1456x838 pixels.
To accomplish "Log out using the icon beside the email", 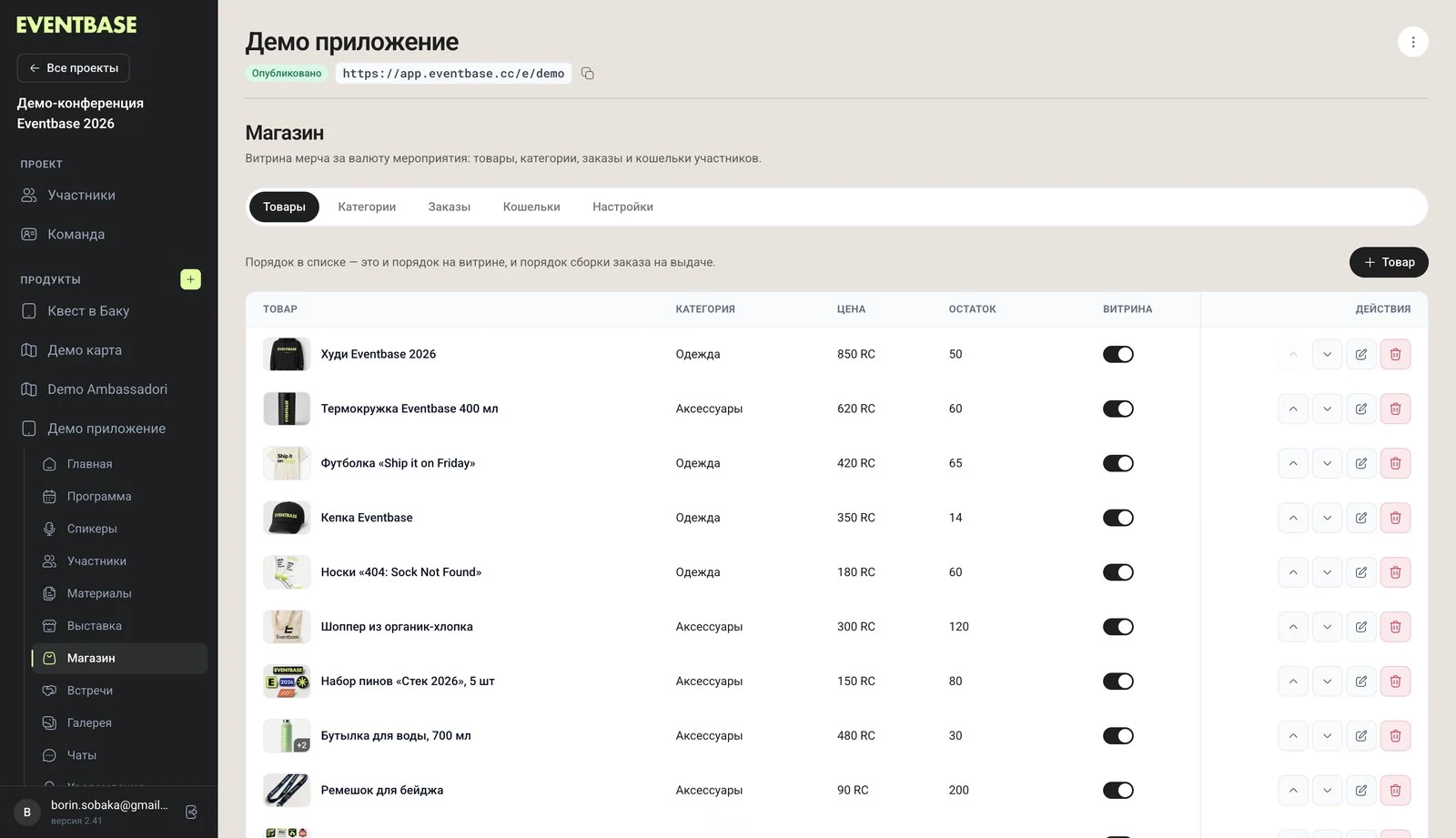I will click(191, 812).
